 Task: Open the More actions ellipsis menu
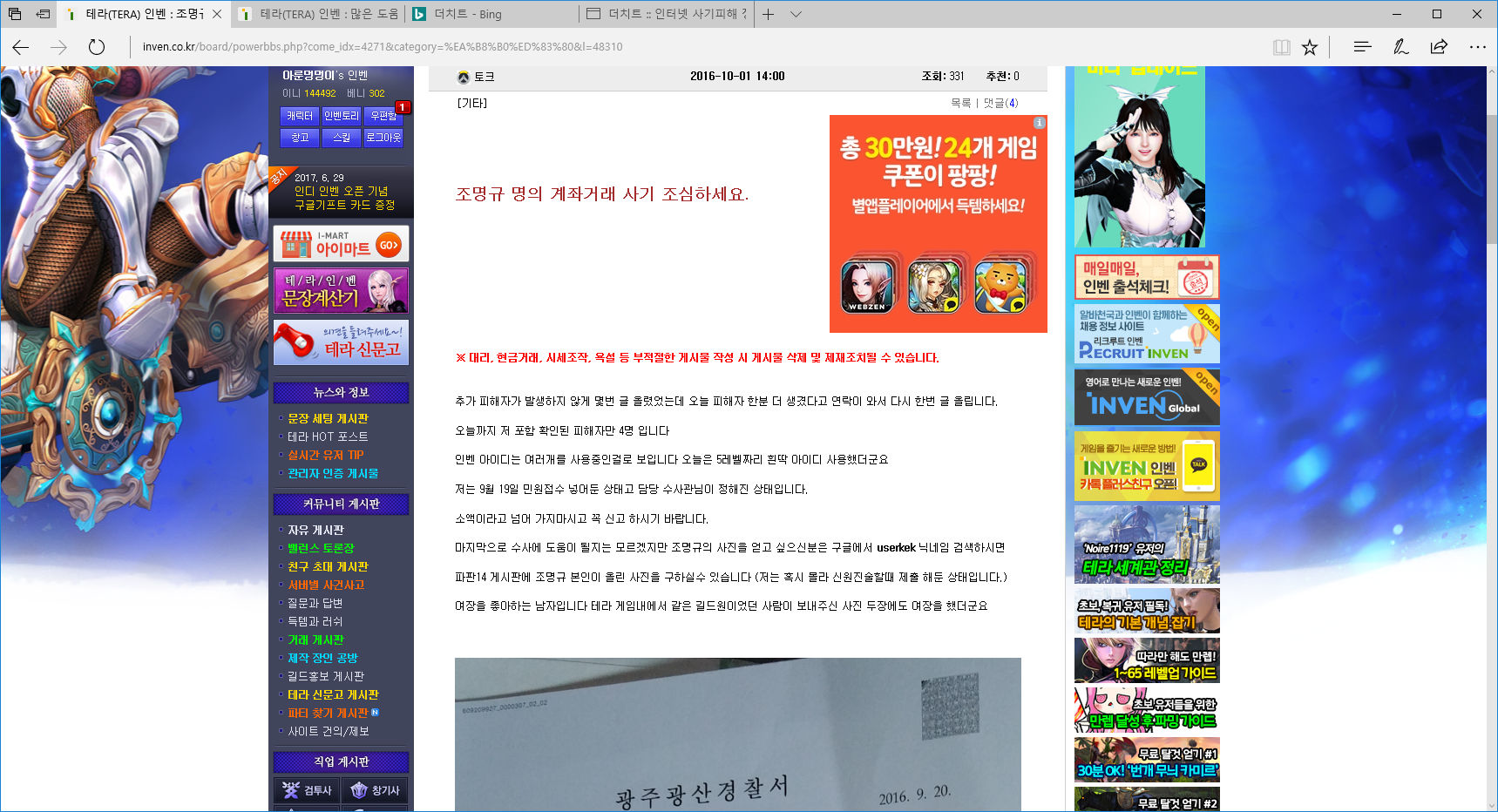pyautogui.click(x=1477, y=47)
